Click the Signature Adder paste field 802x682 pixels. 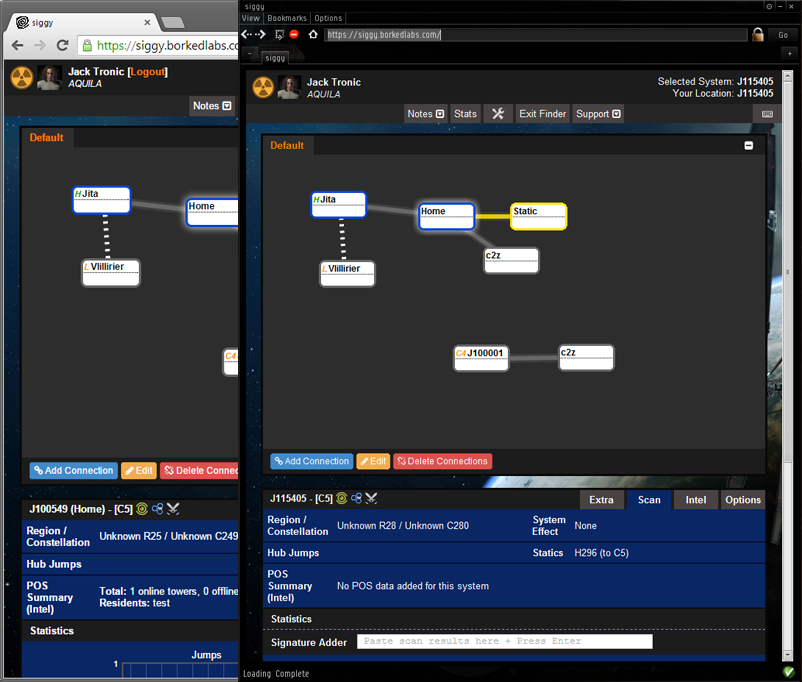tap(504, 641)
